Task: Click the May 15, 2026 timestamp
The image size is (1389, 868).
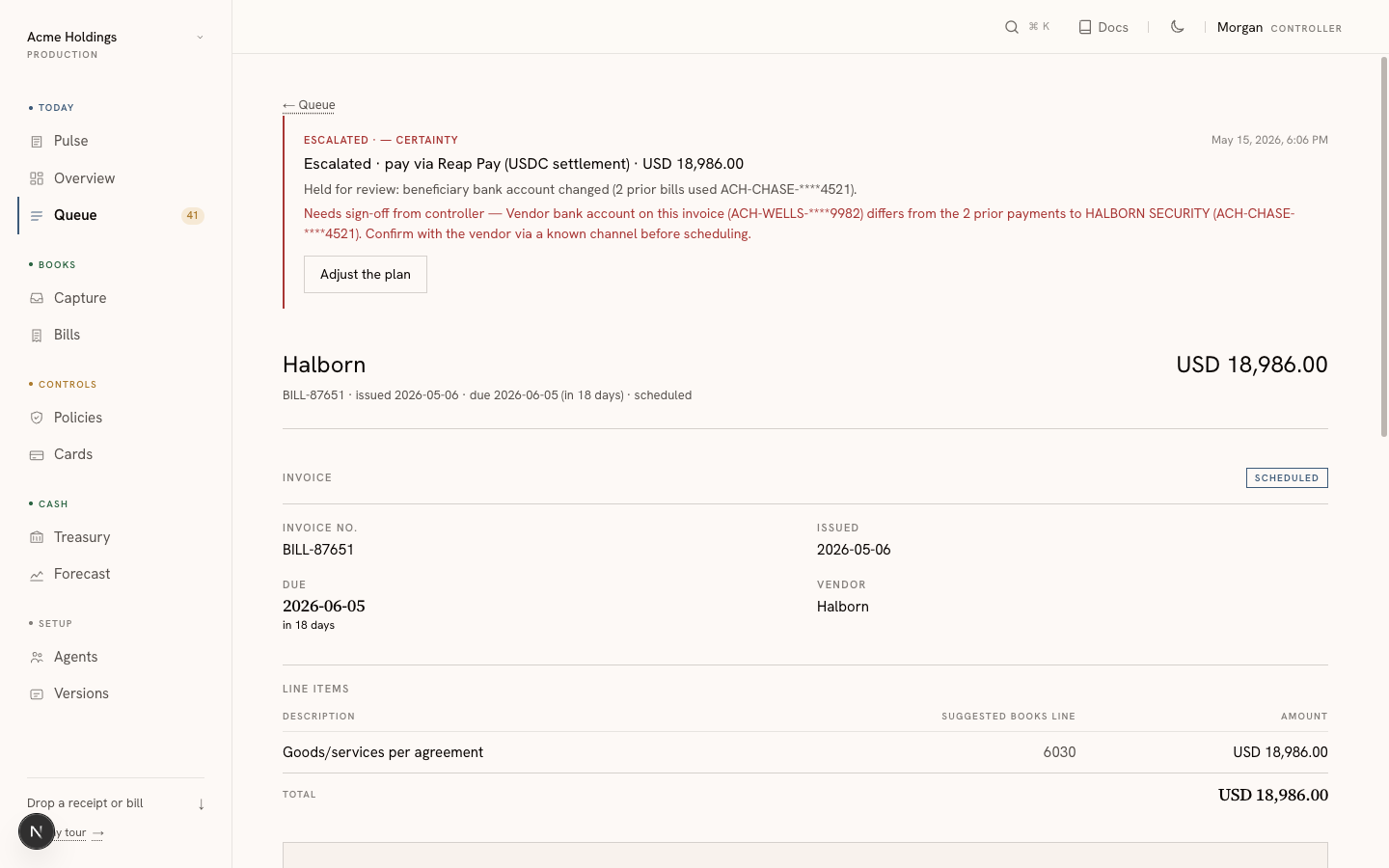Action: click(x=1269, y=141)
